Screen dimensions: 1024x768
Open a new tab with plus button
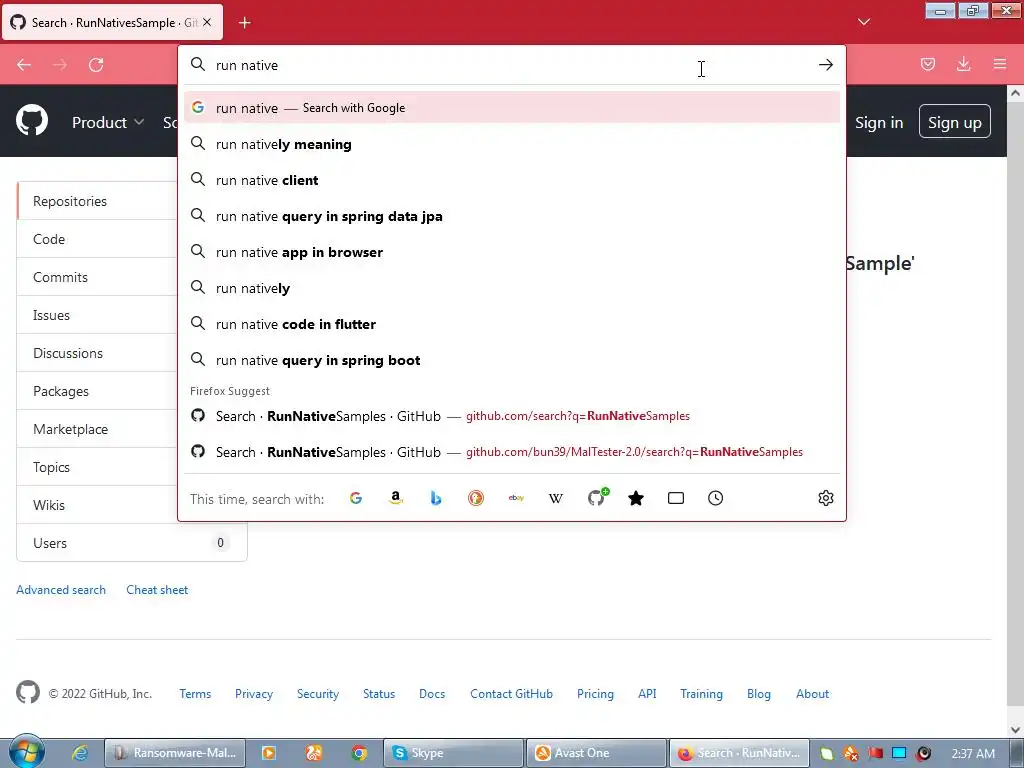tap(244, 23)
